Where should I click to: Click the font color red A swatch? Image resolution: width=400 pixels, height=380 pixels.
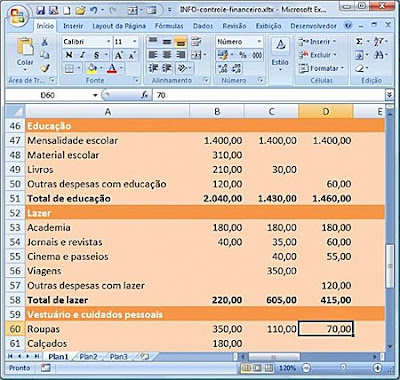coord(112,68)
